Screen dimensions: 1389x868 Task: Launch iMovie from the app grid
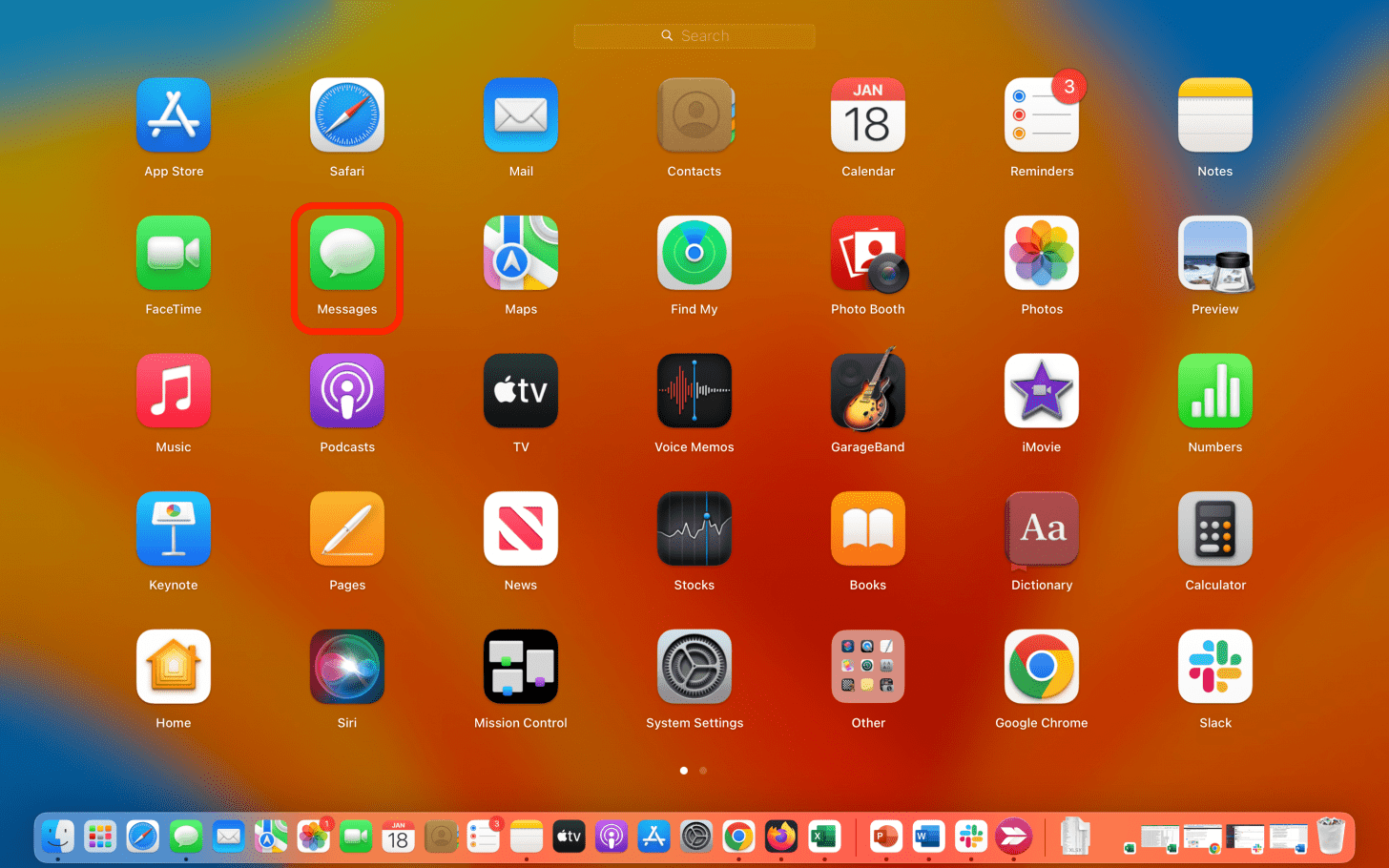click(x=1041, y=391)
